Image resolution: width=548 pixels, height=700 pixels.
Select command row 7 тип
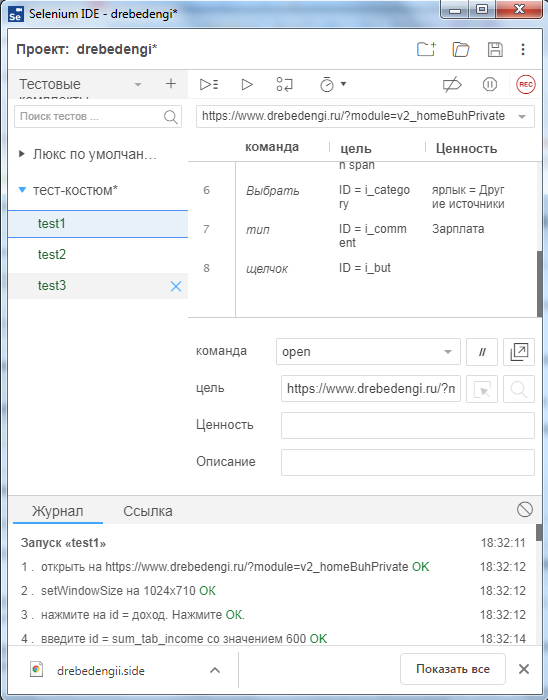(364, 236)
